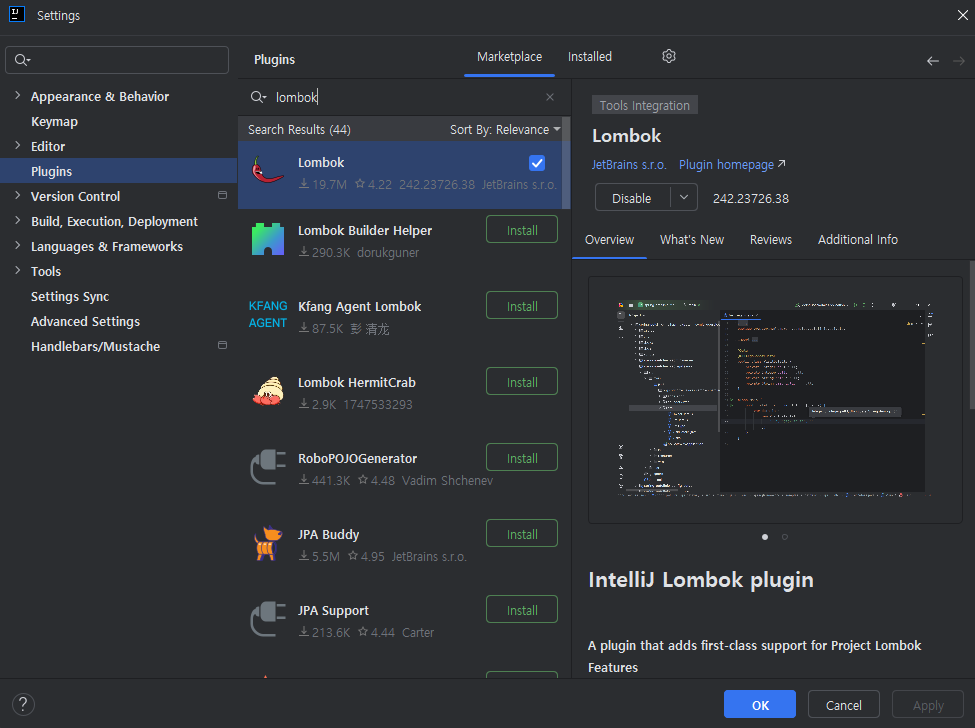Screen dimensions: 975x728
Task: Disable the Lombok plugin
Action: pos(632,198)
